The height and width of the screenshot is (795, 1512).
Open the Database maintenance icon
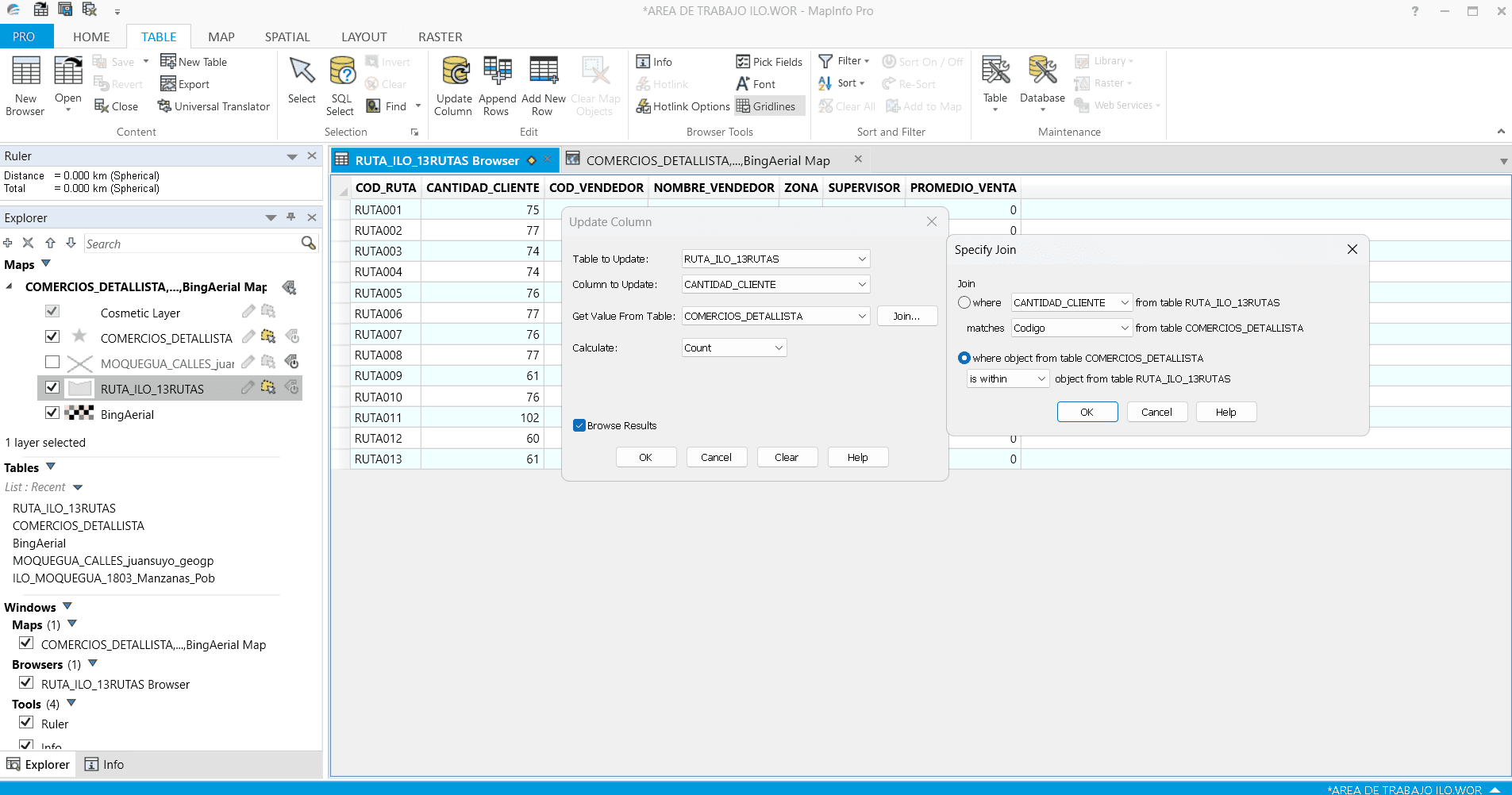coord(1042,70)
